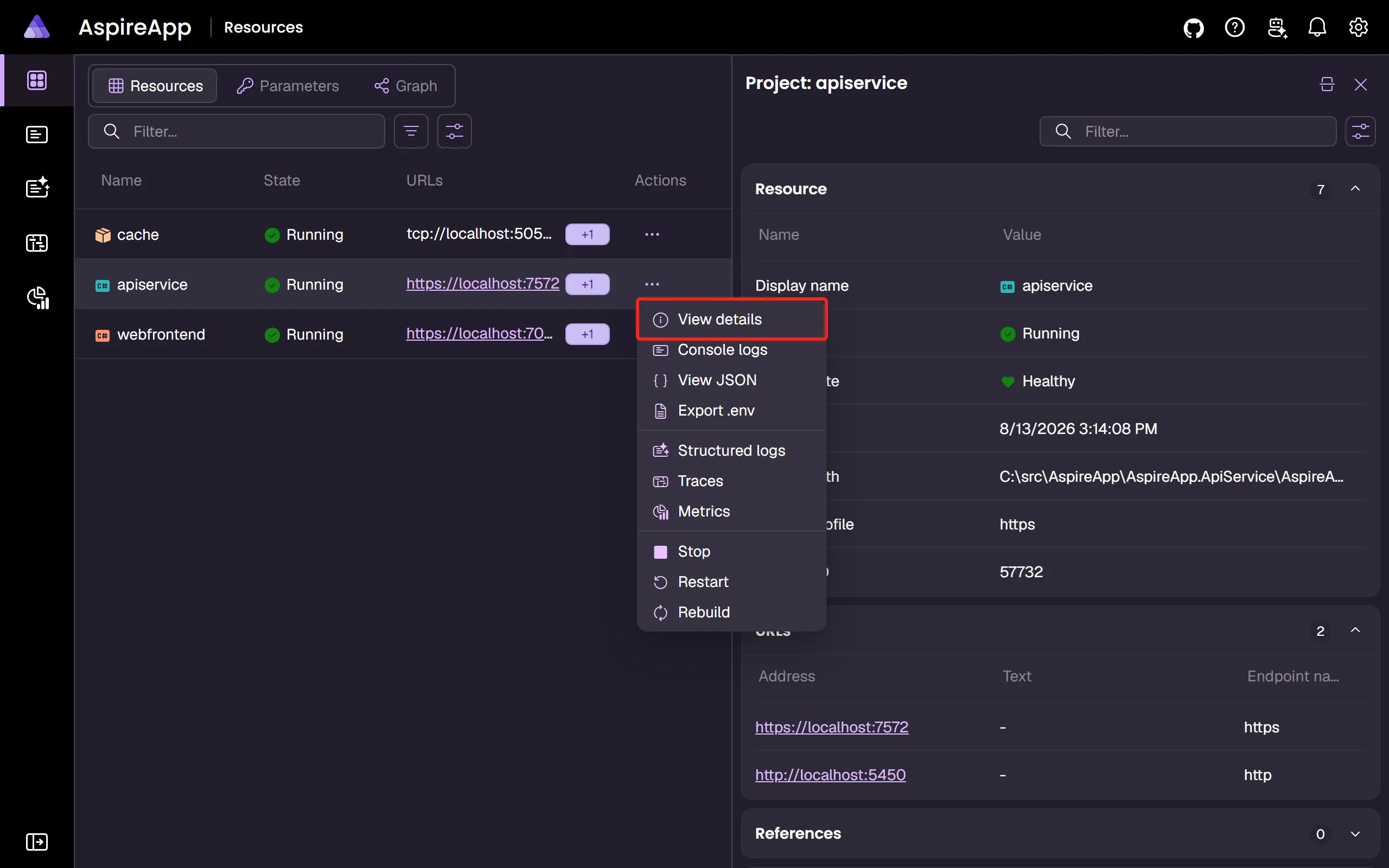
Task: Click the 57732 process ID value
Action: coord(1021,572)
